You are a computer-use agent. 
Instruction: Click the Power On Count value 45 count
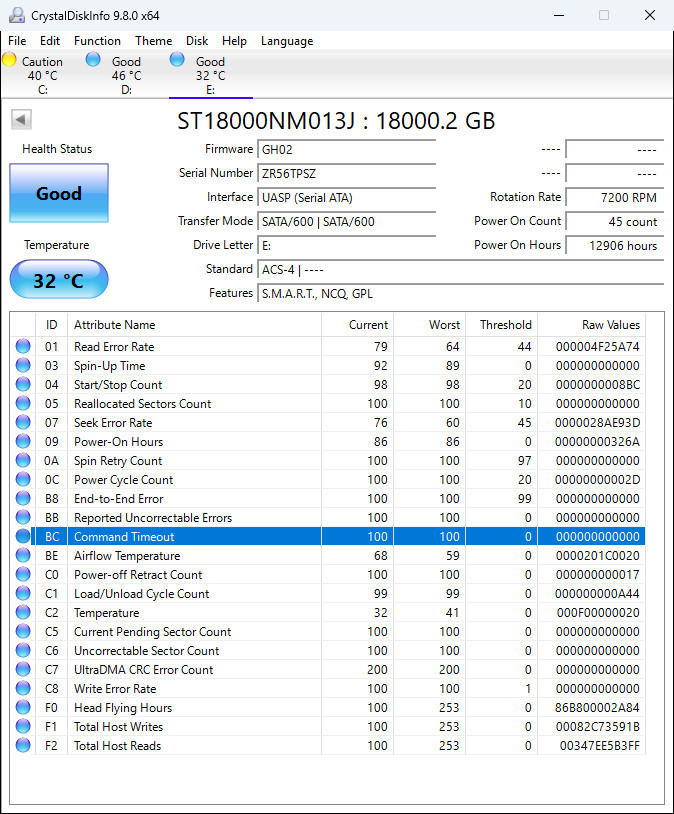614,222
